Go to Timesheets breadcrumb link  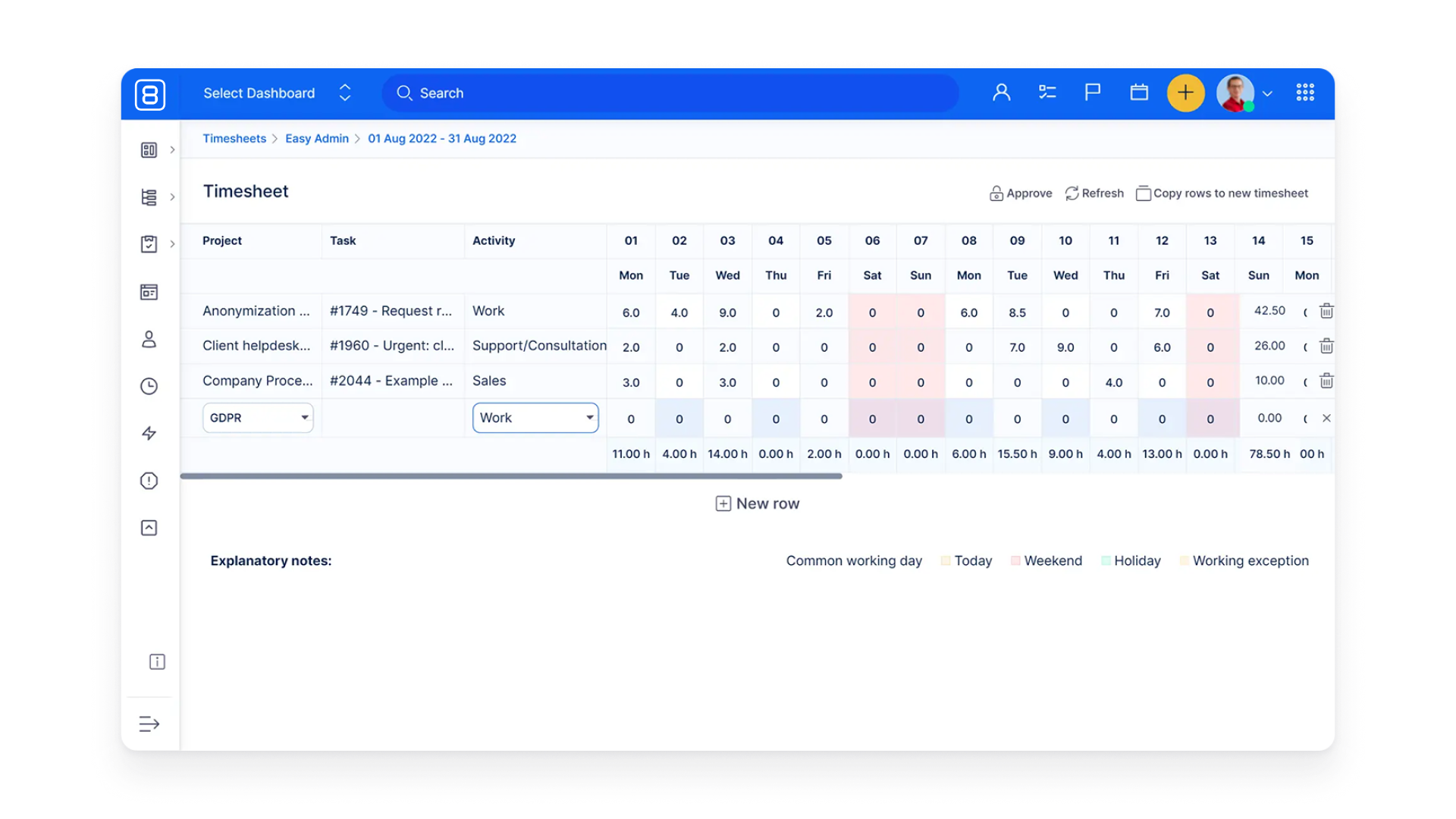[234, 139]
